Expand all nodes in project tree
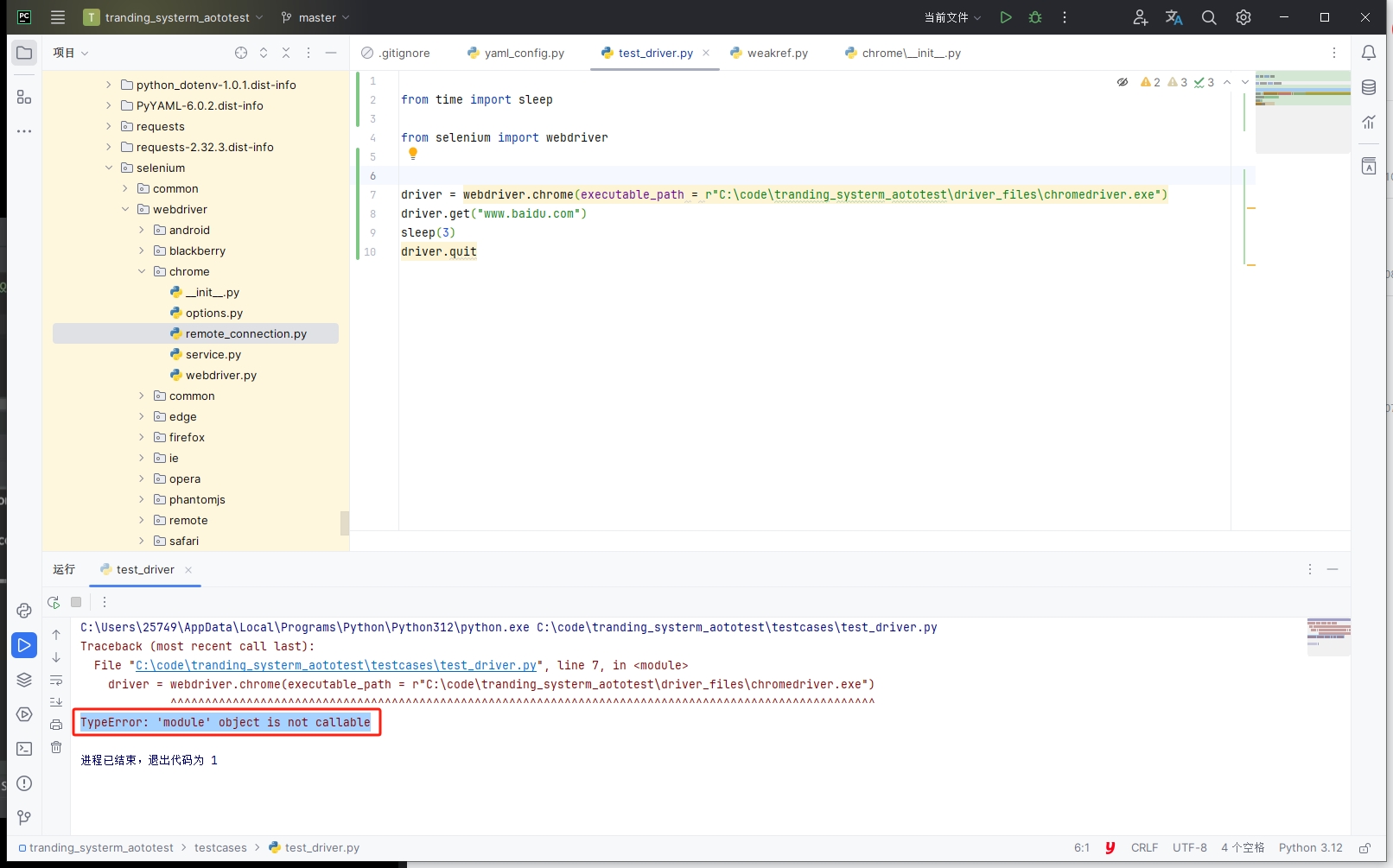The width and height of the screenshot is (1393, 868). [264, 53]
